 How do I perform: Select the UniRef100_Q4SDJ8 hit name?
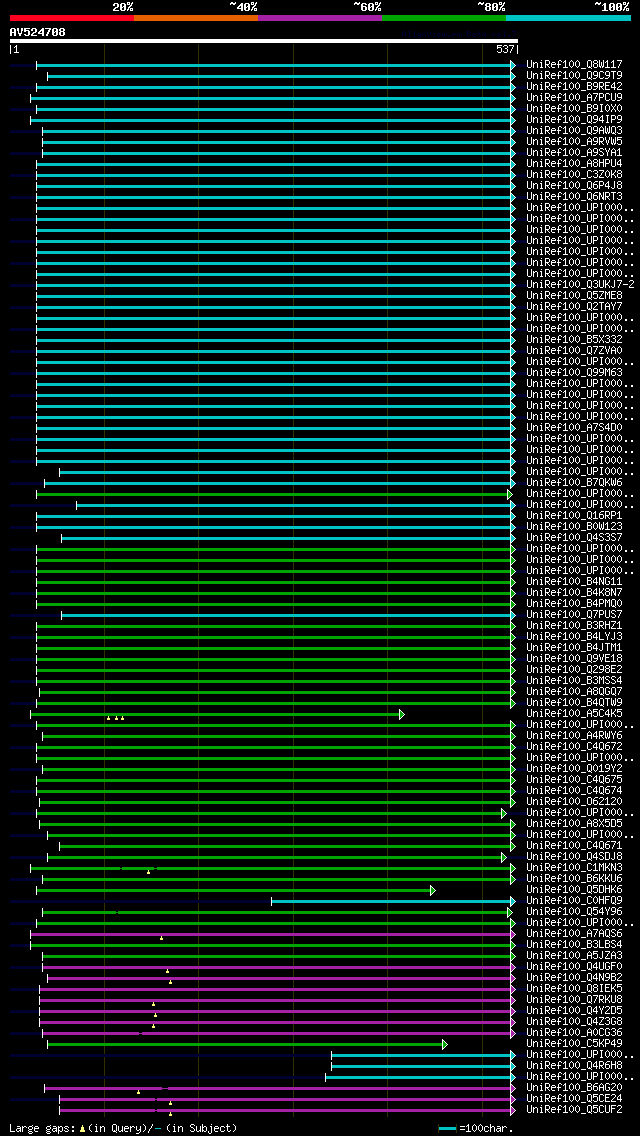(x=574, y=857)
